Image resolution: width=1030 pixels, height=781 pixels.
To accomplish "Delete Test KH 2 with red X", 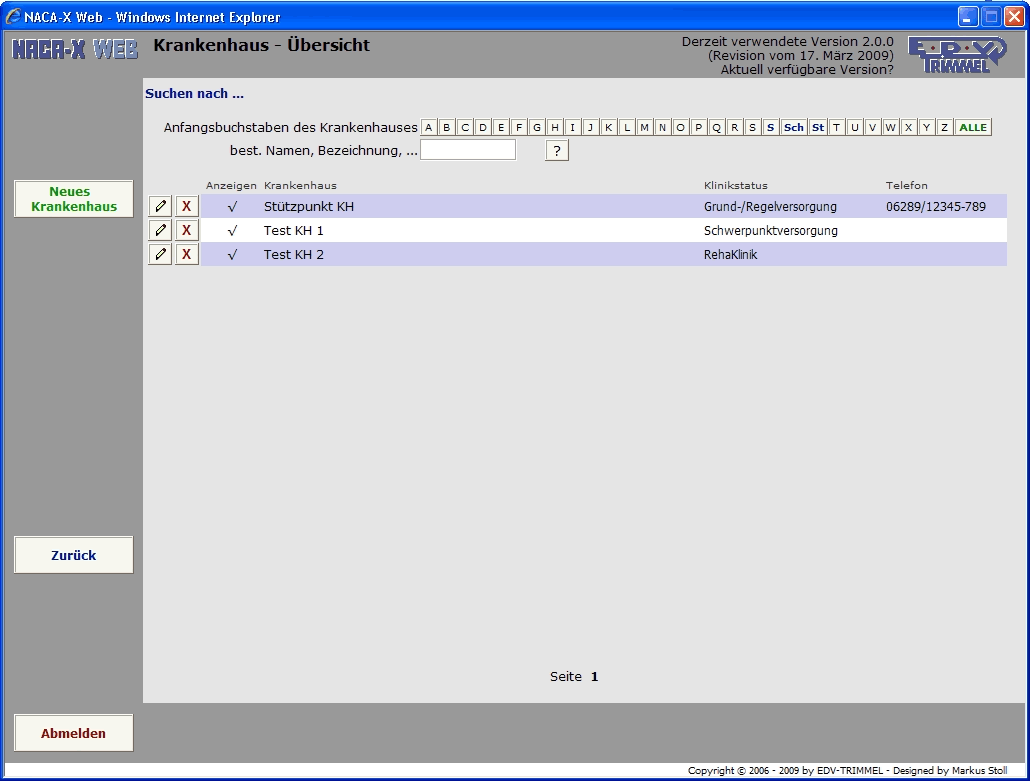I will tap(187, 254).
